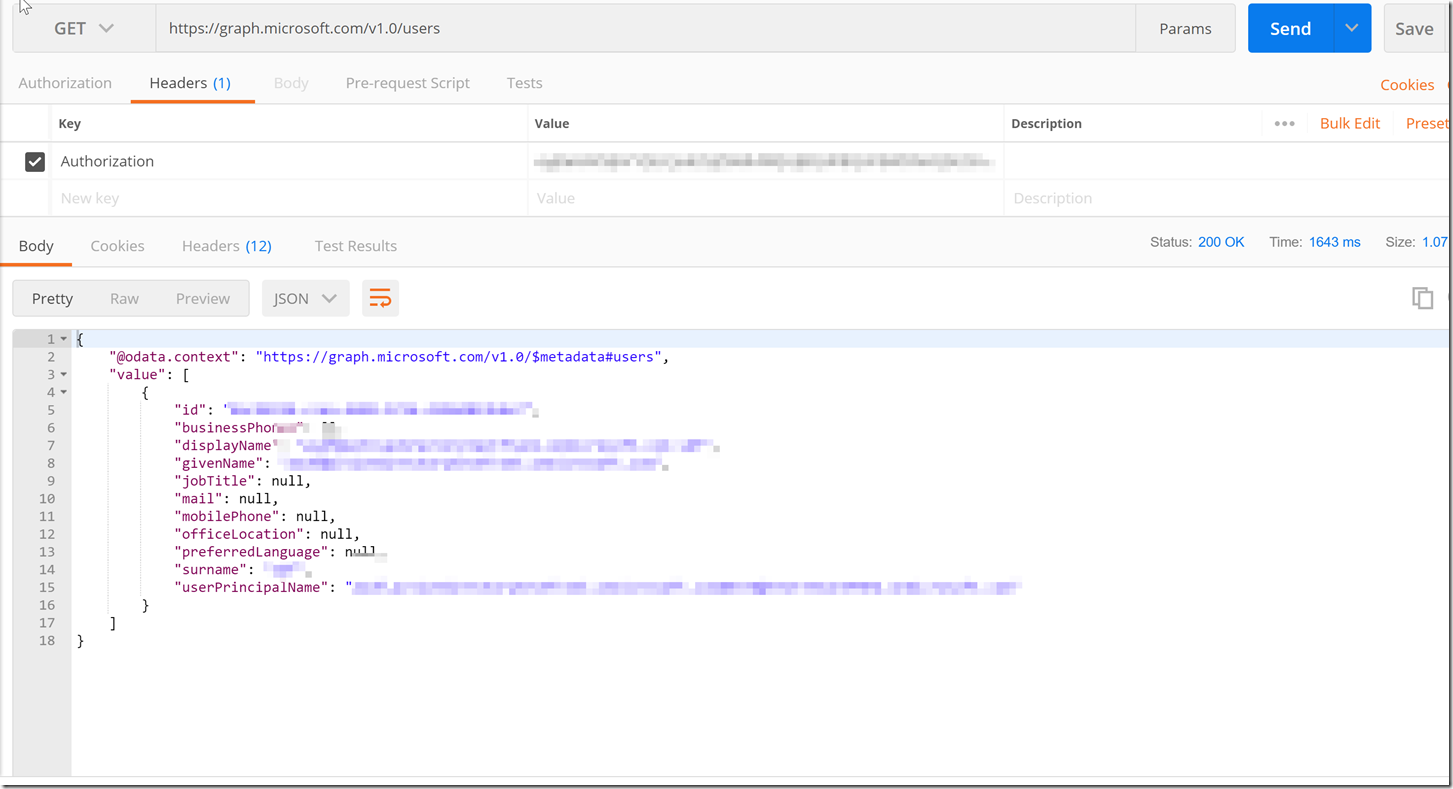Click the Authorization key cell

(x=289, y=161)
